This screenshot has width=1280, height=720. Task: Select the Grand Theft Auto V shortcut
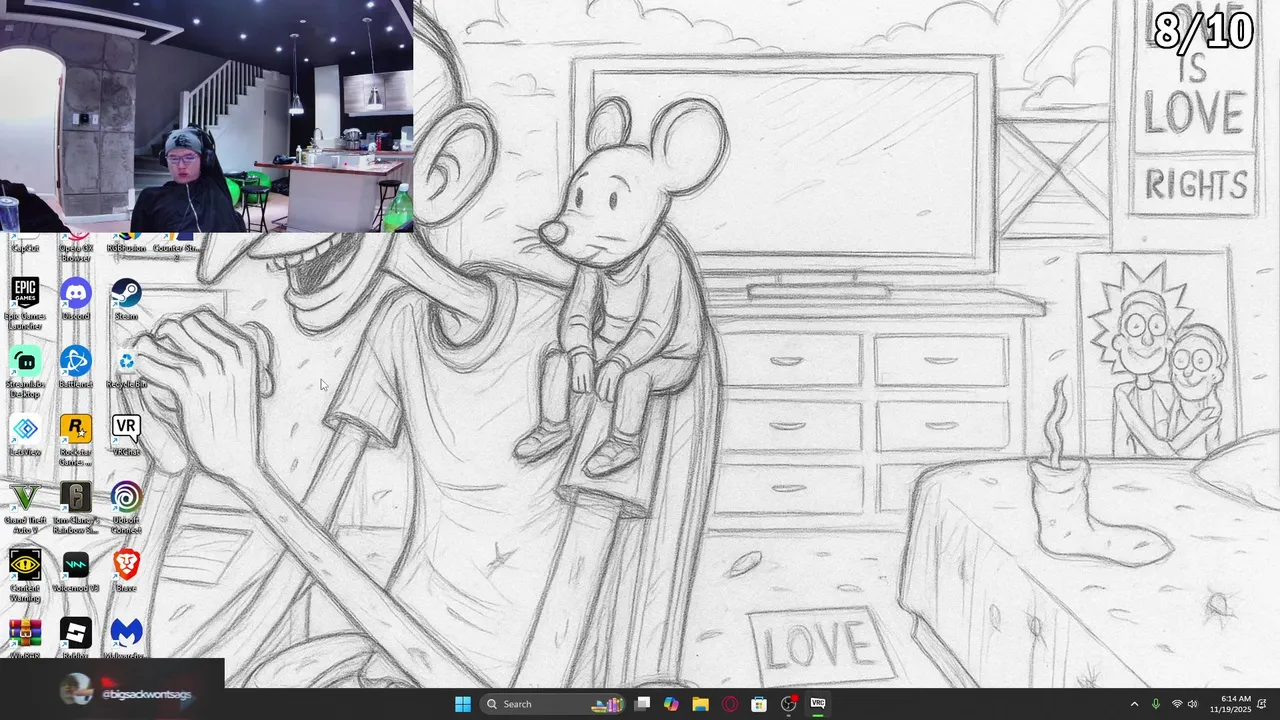pos(25,507)
